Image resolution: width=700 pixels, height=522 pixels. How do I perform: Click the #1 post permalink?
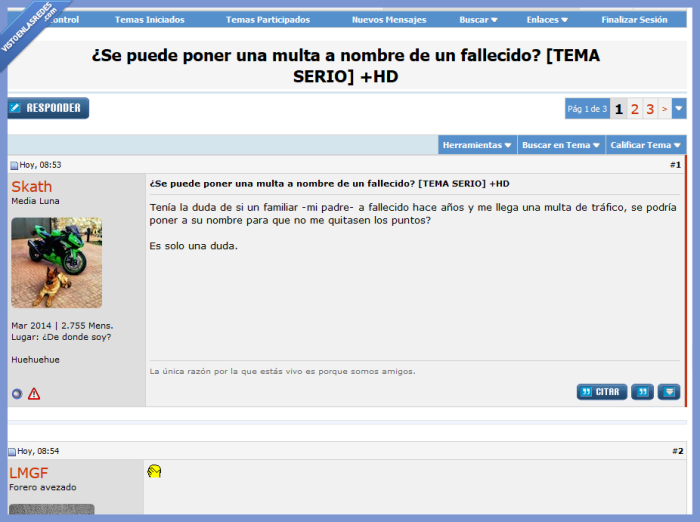point(675,165)
